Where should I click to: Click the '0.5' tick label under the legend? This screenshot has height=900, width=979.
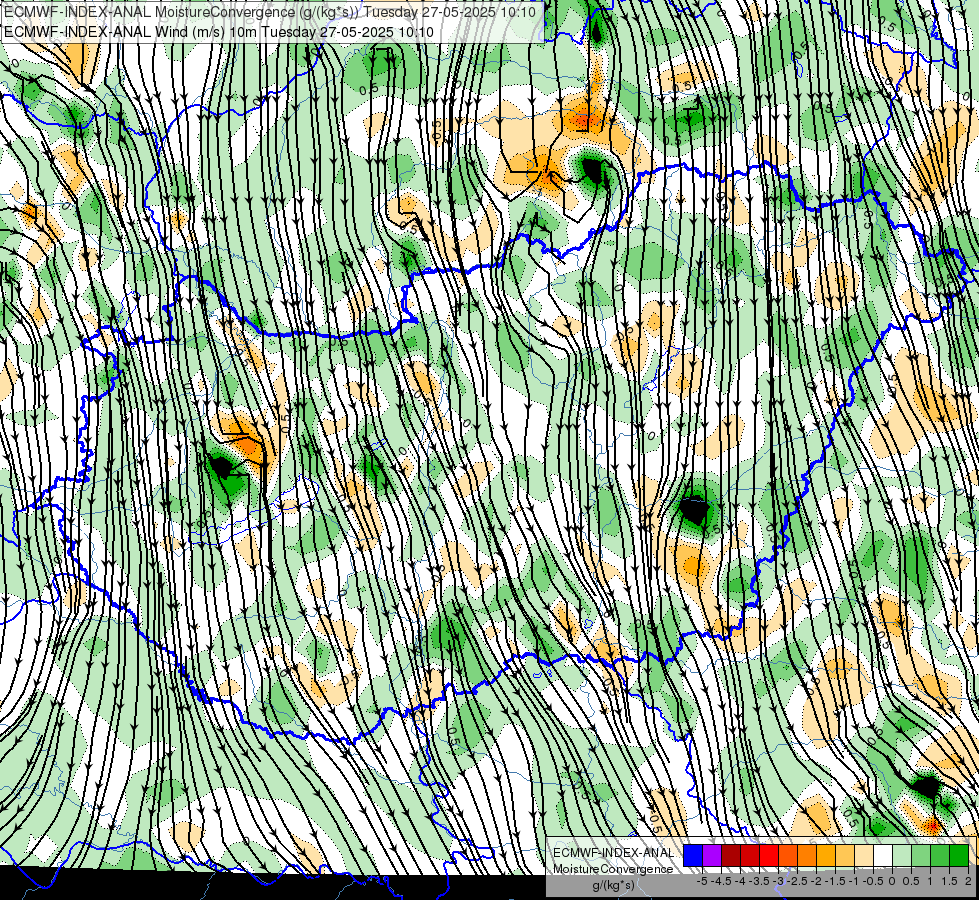click(x=911, y=881)
